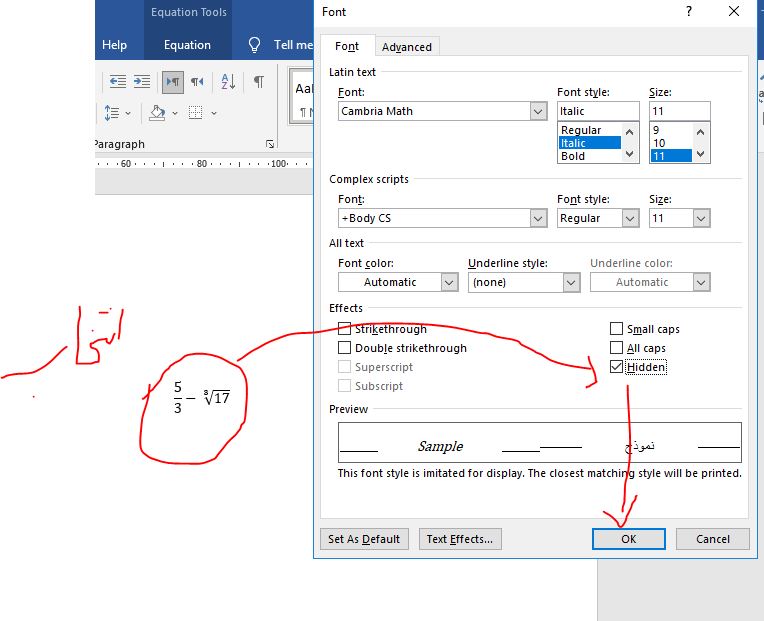Toggle Show/Hide paragraph marks icon
The height and width of the screenshot is (621, 764).
pyautogui.click(x=258, y=82)
